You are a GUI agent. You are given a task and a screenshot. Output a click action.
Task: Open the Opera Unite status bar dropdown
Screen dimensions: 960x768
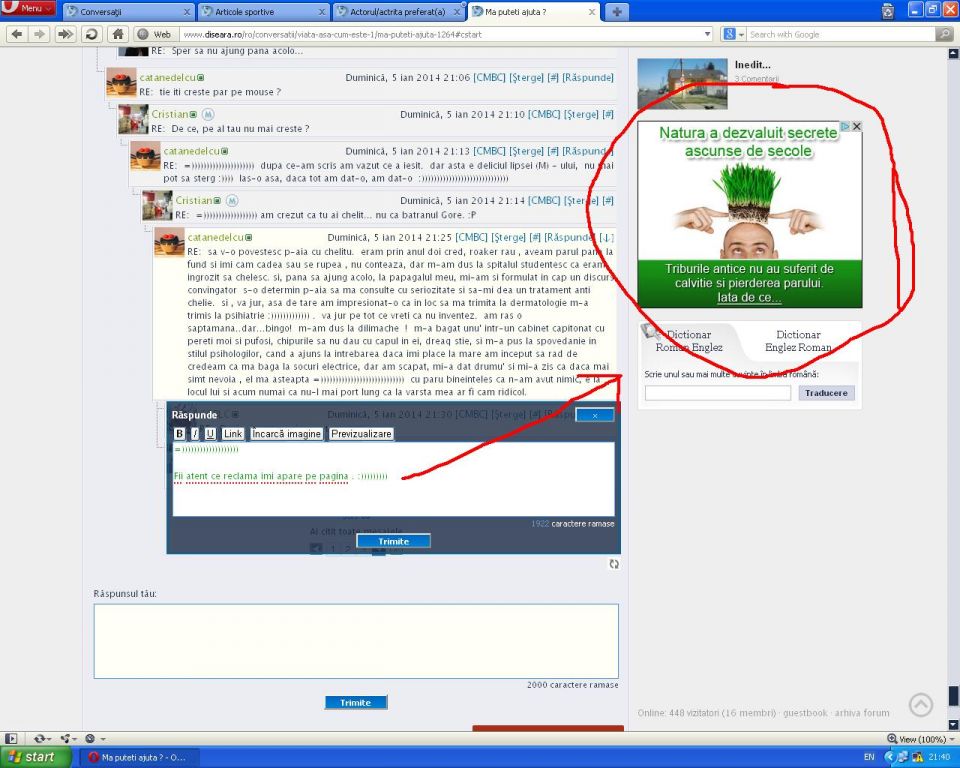click(67, 739)
